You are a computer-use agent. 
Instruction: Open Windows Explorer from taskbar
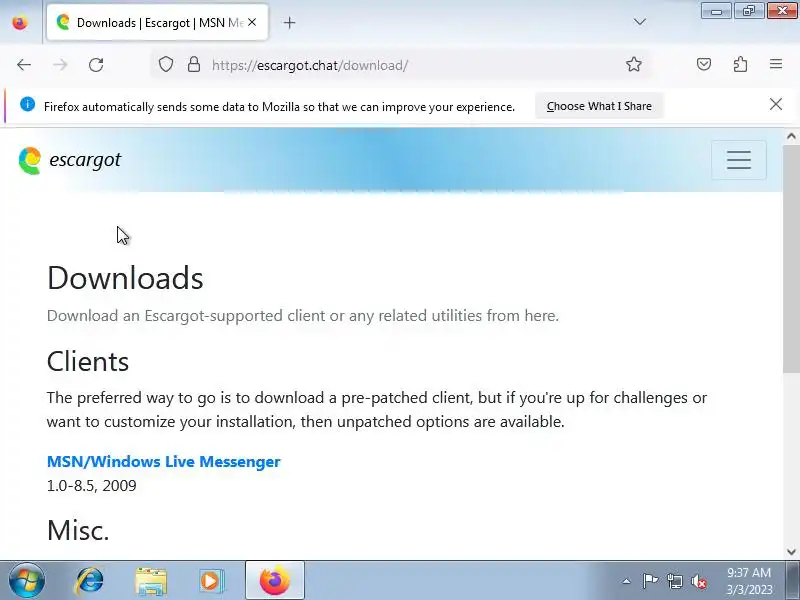151,581
